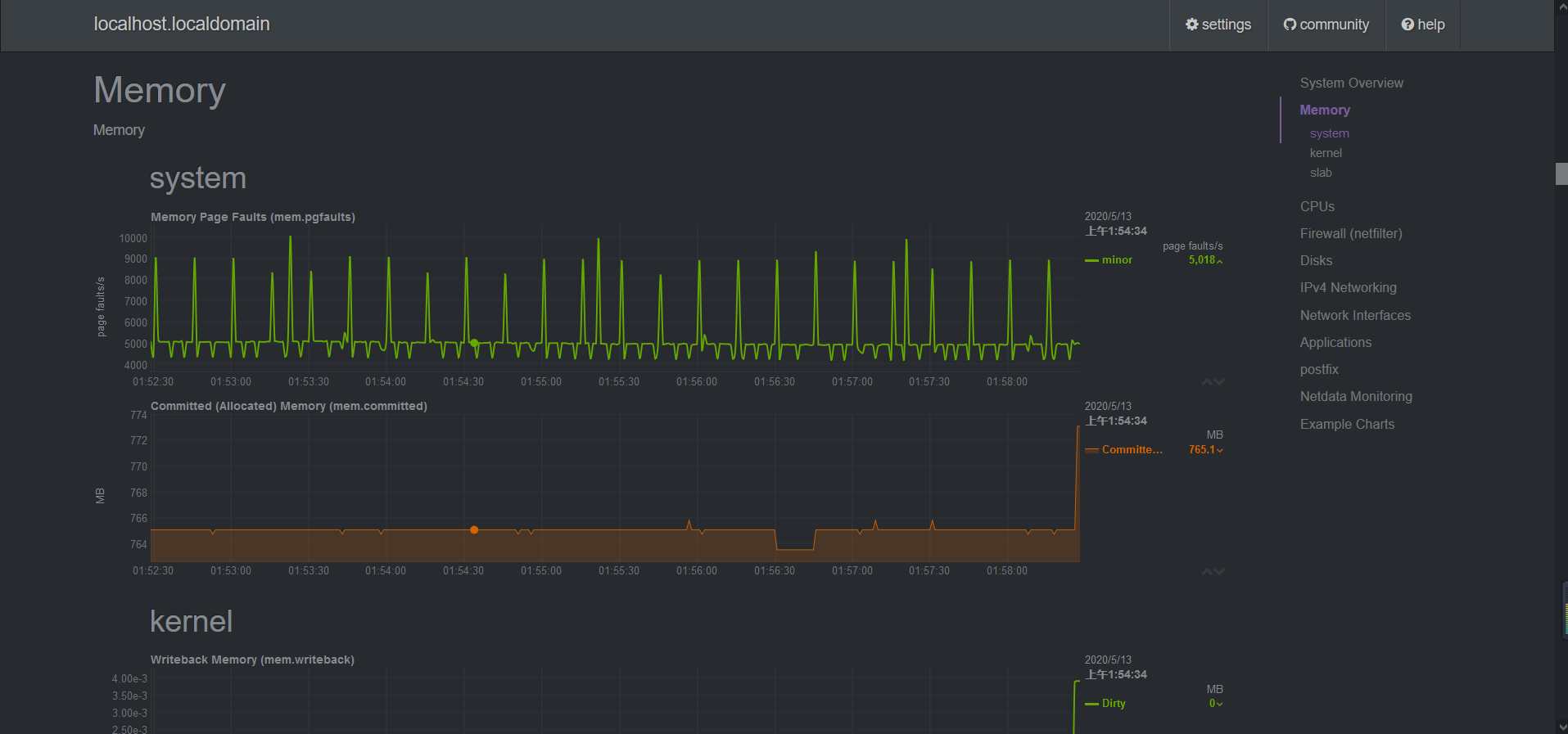This screenshot has height=734, width=1568.
Task: Jump to the slab subsection in the sidebar
Action: (1321, 173)
